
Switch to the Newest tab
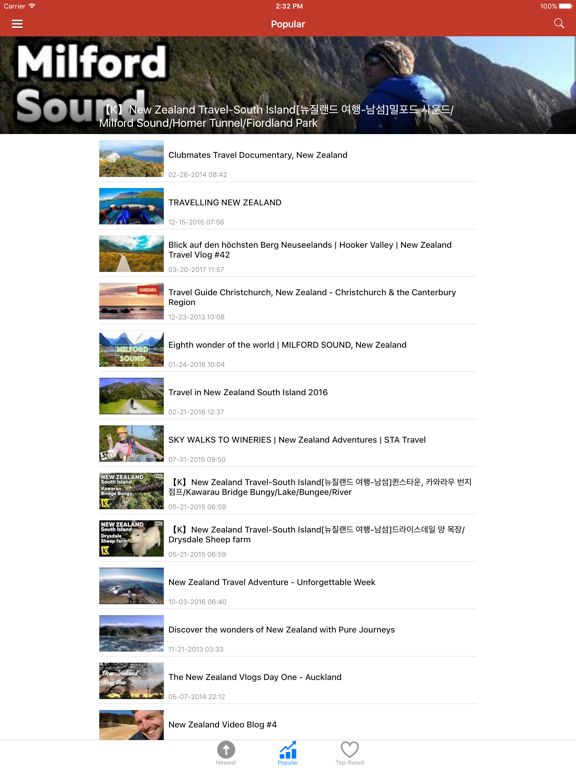pyautogui.click(x=226, y=753)
